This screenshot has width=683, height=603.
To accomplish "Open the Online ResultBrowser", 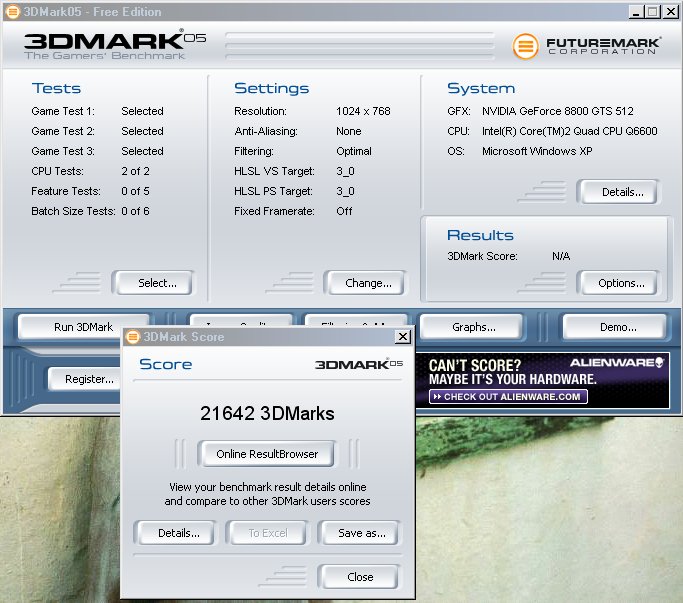I will point(267,454).
